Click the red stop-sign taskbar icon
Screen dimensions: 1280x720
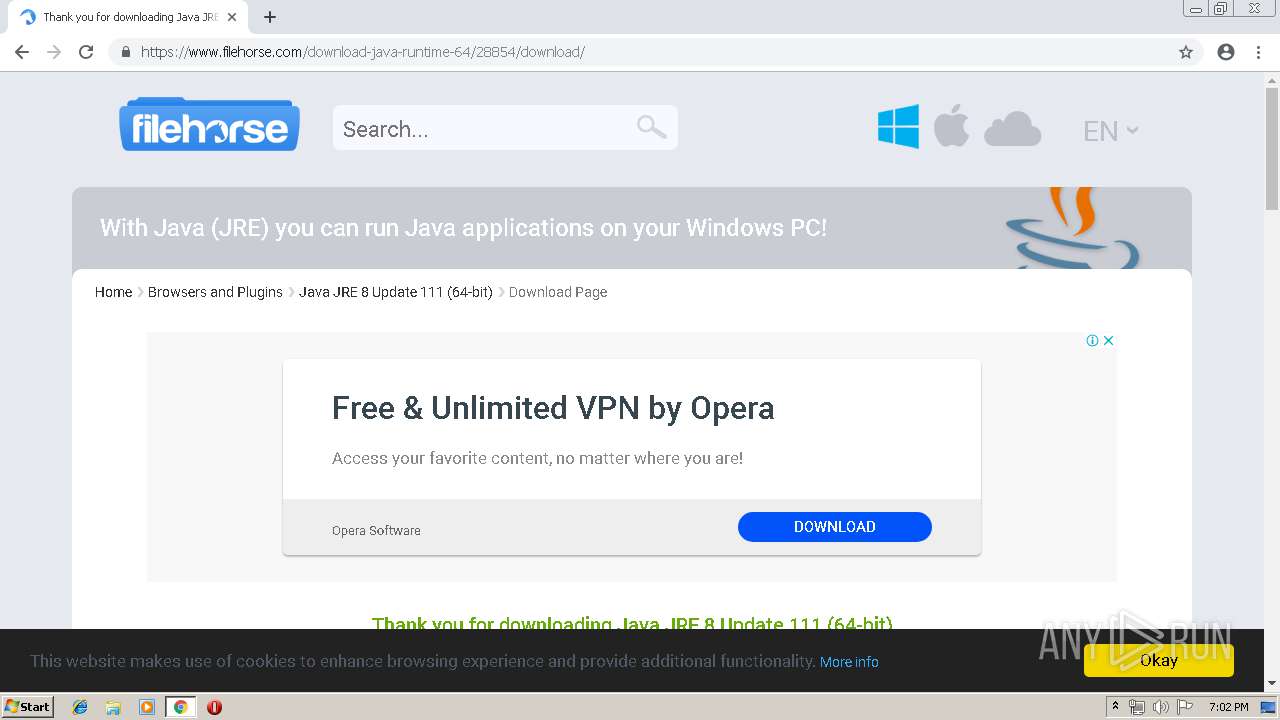[x=214, y=707]
